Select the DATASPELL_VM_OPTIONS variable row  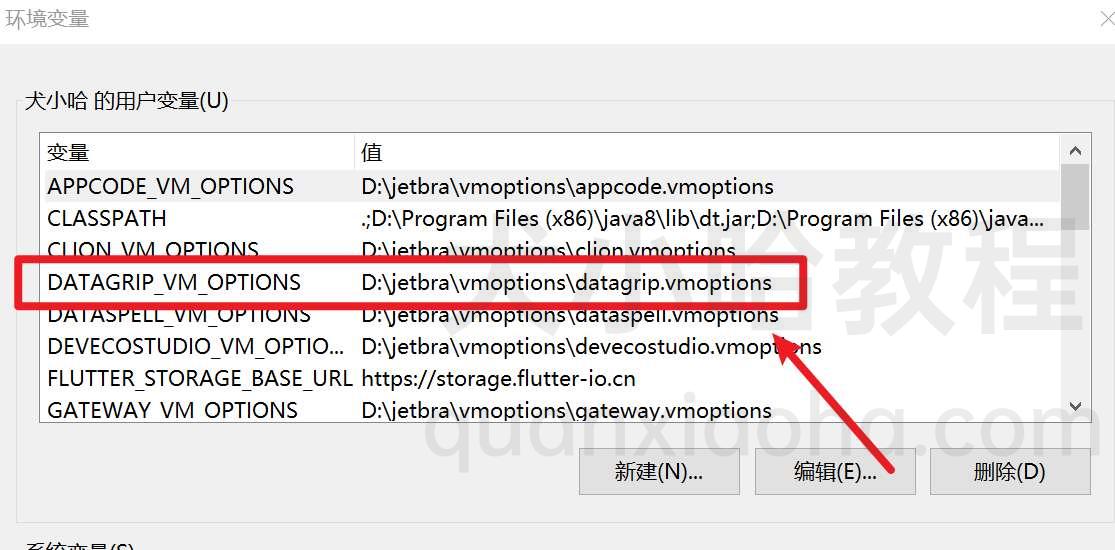pyautogui.click(x=549, y=314)
